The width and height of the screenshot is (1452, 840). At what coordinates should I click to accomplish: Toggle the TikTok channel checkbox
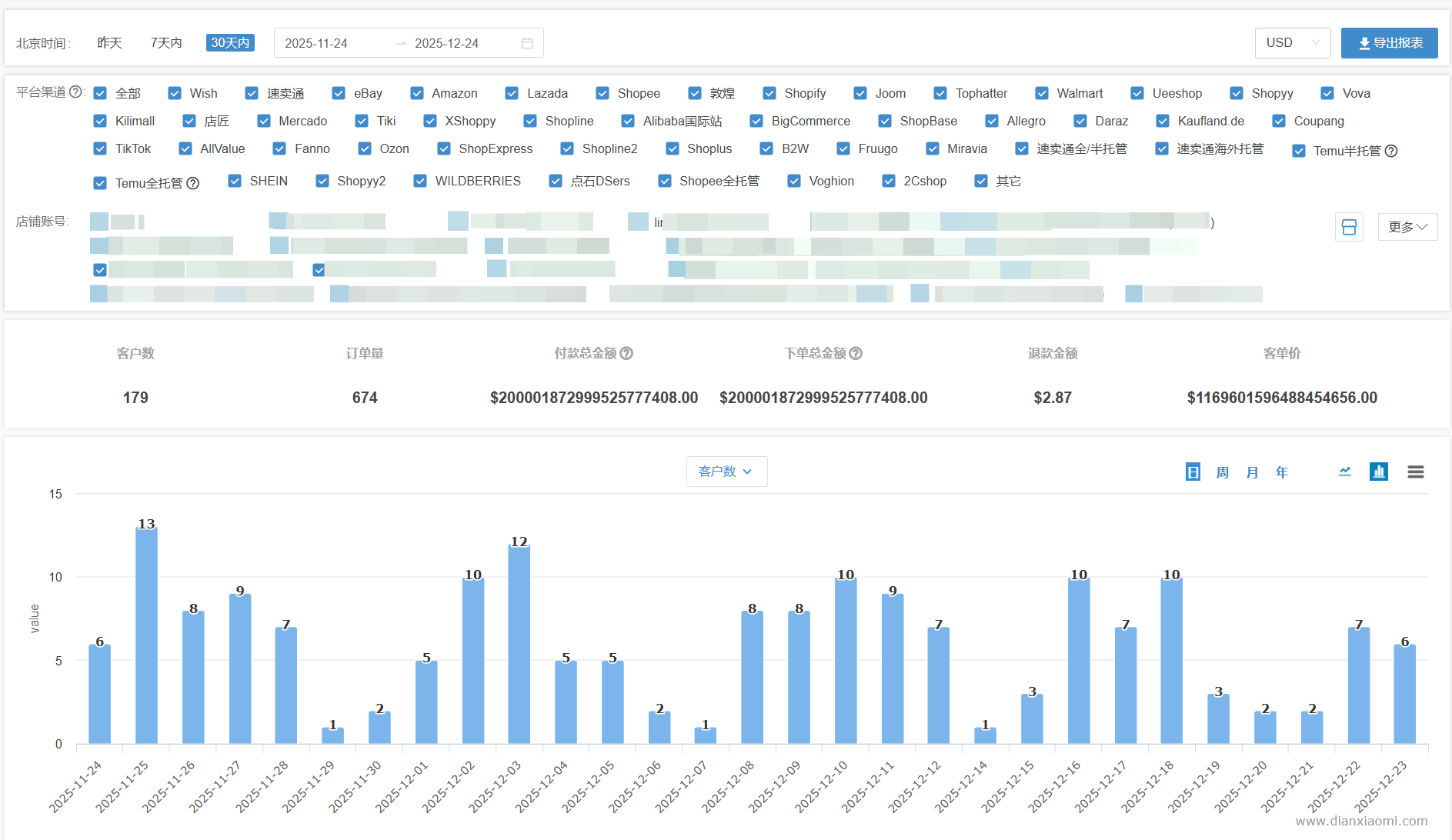[x=100, y=148]
